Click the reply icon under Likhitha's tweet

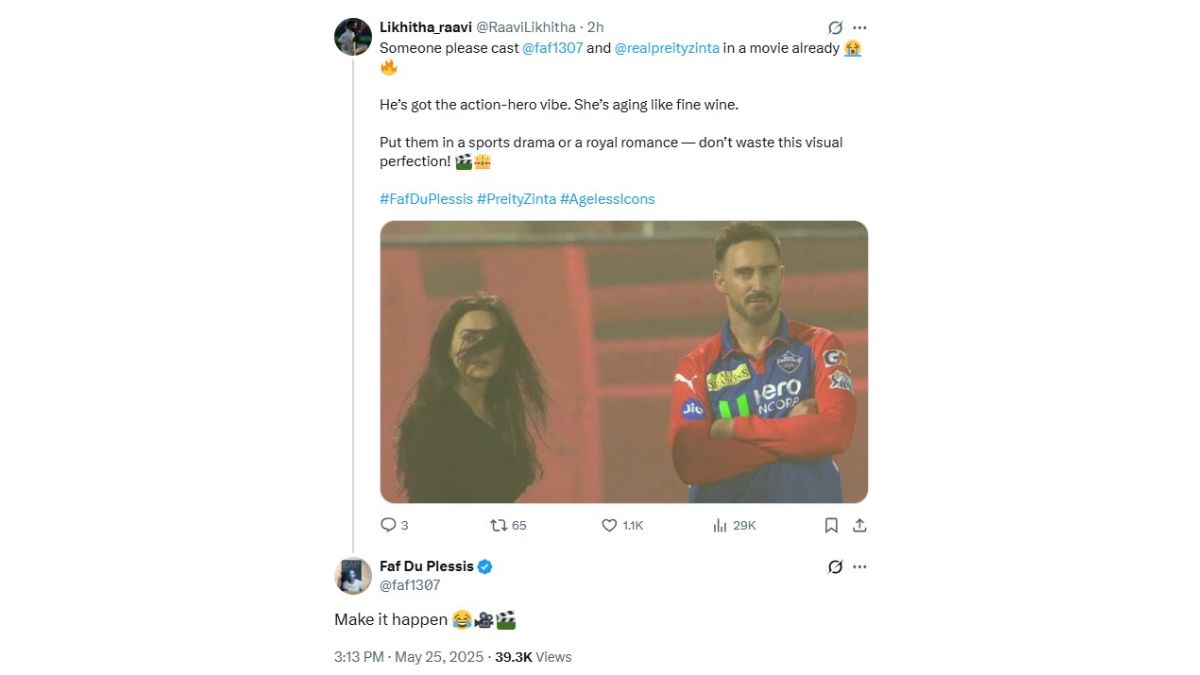[x=389, y=525]
